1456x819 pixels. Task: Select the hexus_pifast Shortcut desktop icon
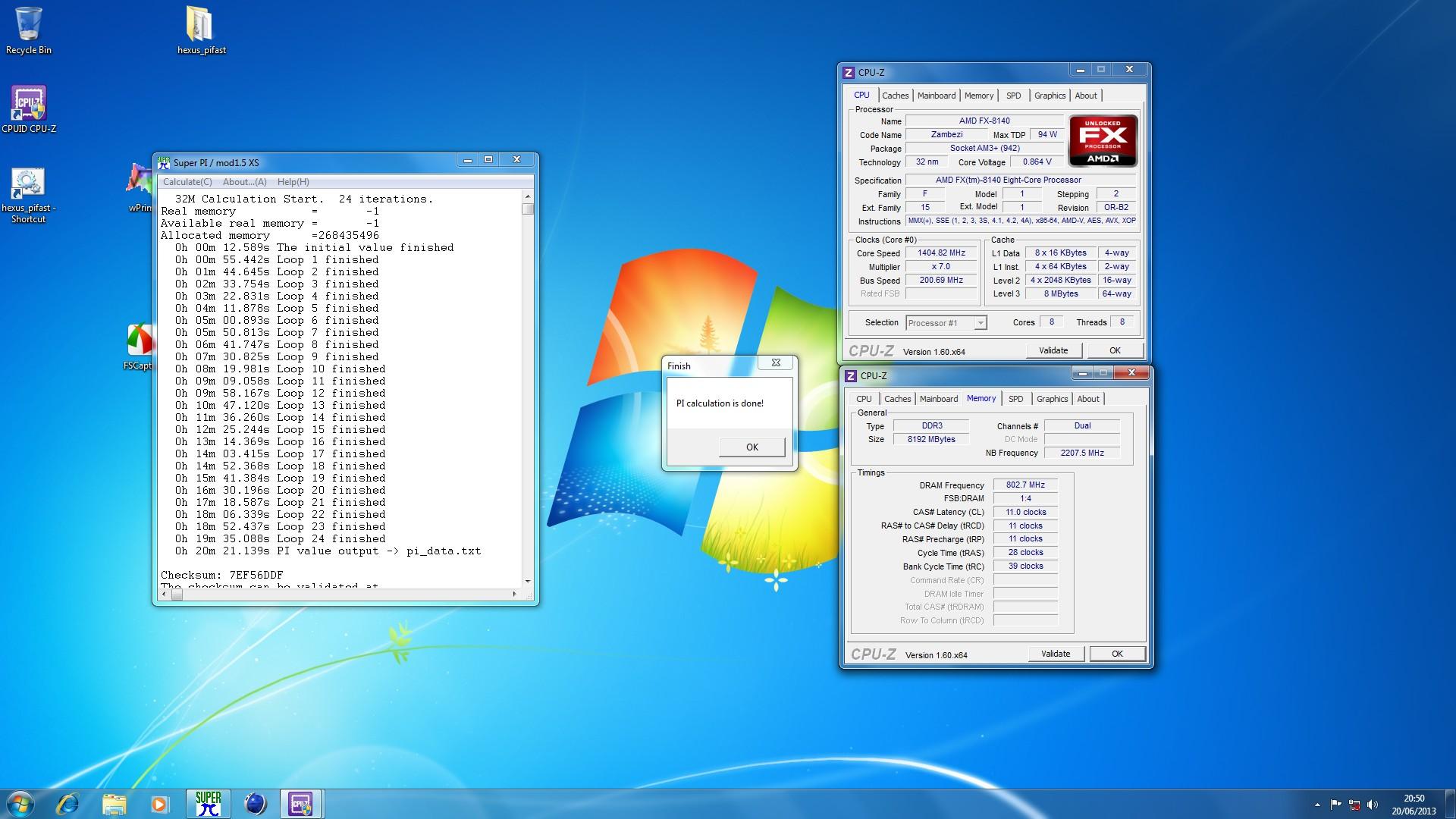(x=29, y=196)
